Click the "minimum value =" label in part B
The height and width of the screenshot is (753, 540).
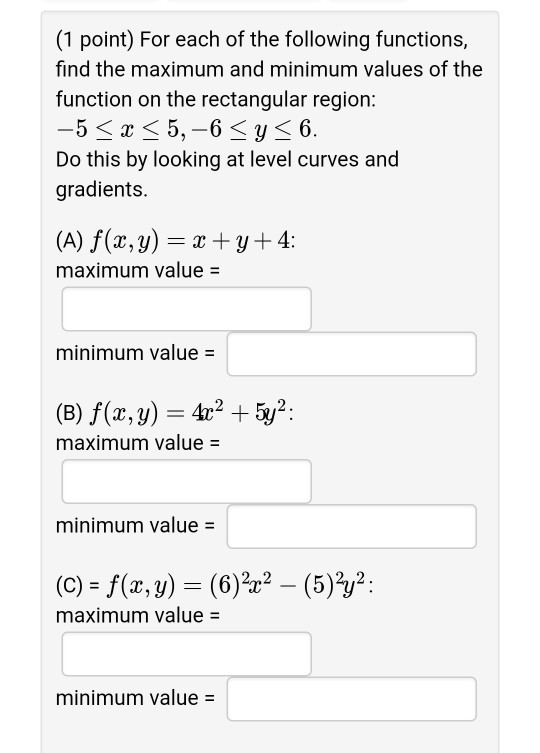pyautogui.click(x=135, y=525)
